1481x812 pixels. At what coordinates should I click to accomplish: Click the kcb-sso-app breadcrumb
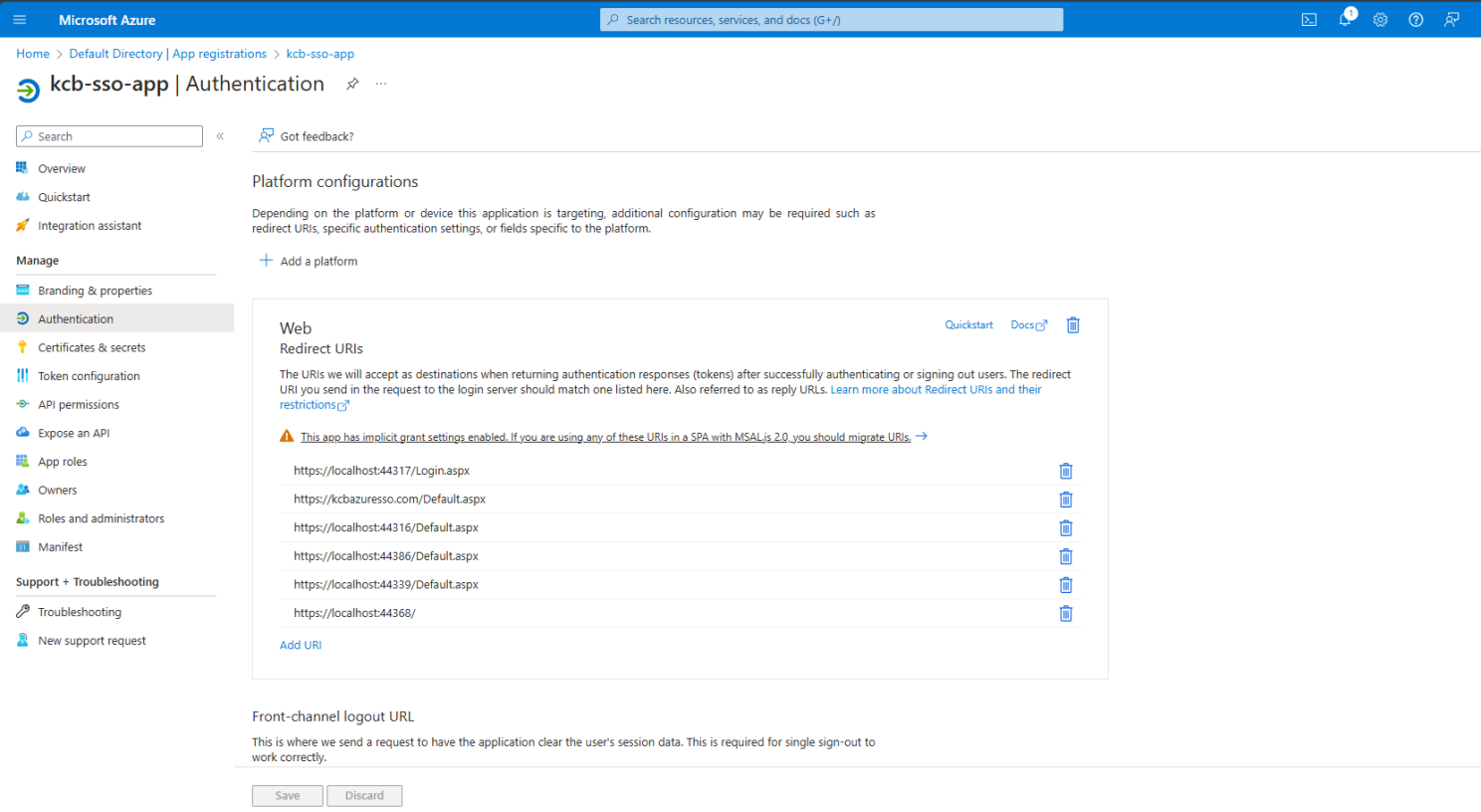(x=320, y=54)
